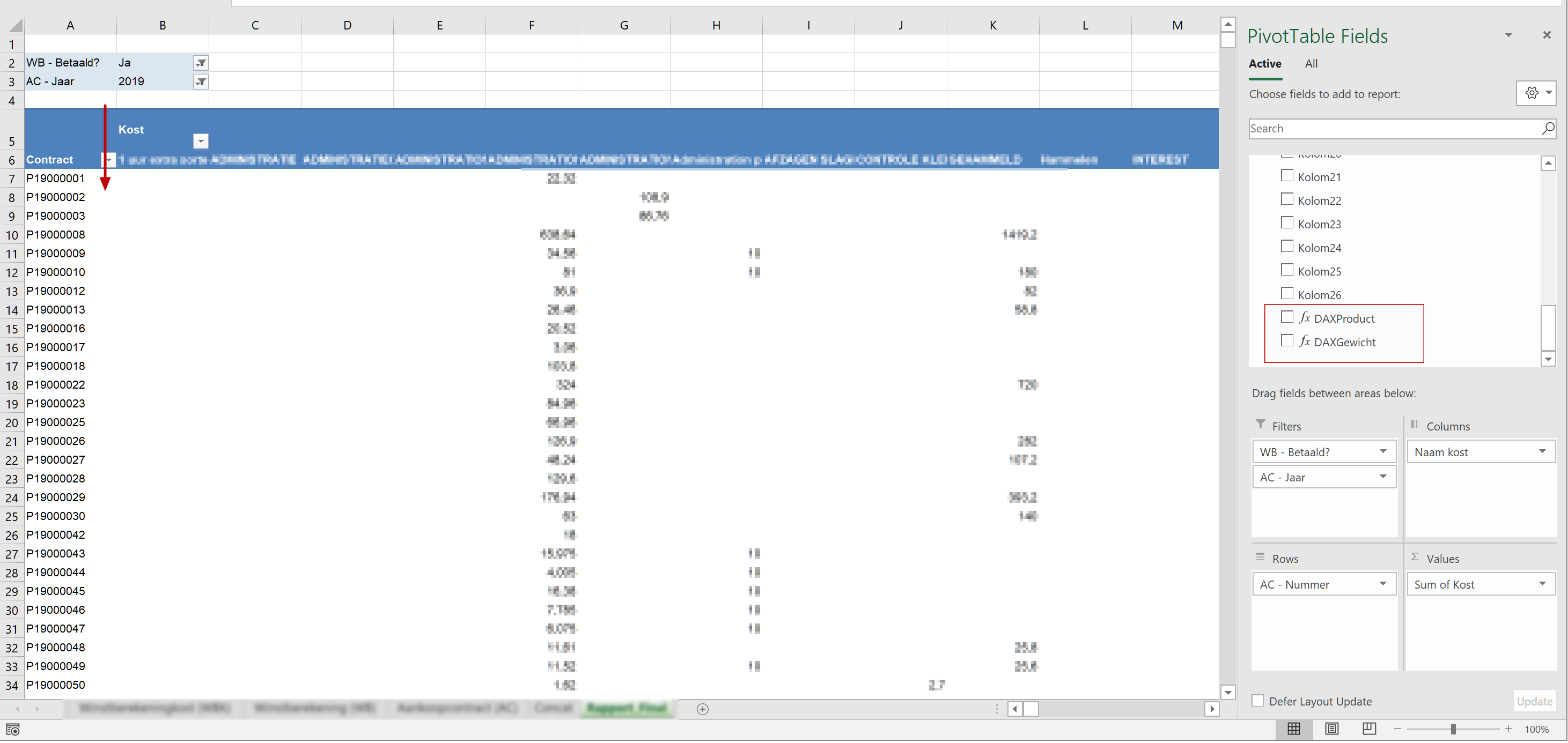This screenshot has height=743, width=1568.
Task: Open the Rapport Final sheet tab
Action: (x=627, y=708)
